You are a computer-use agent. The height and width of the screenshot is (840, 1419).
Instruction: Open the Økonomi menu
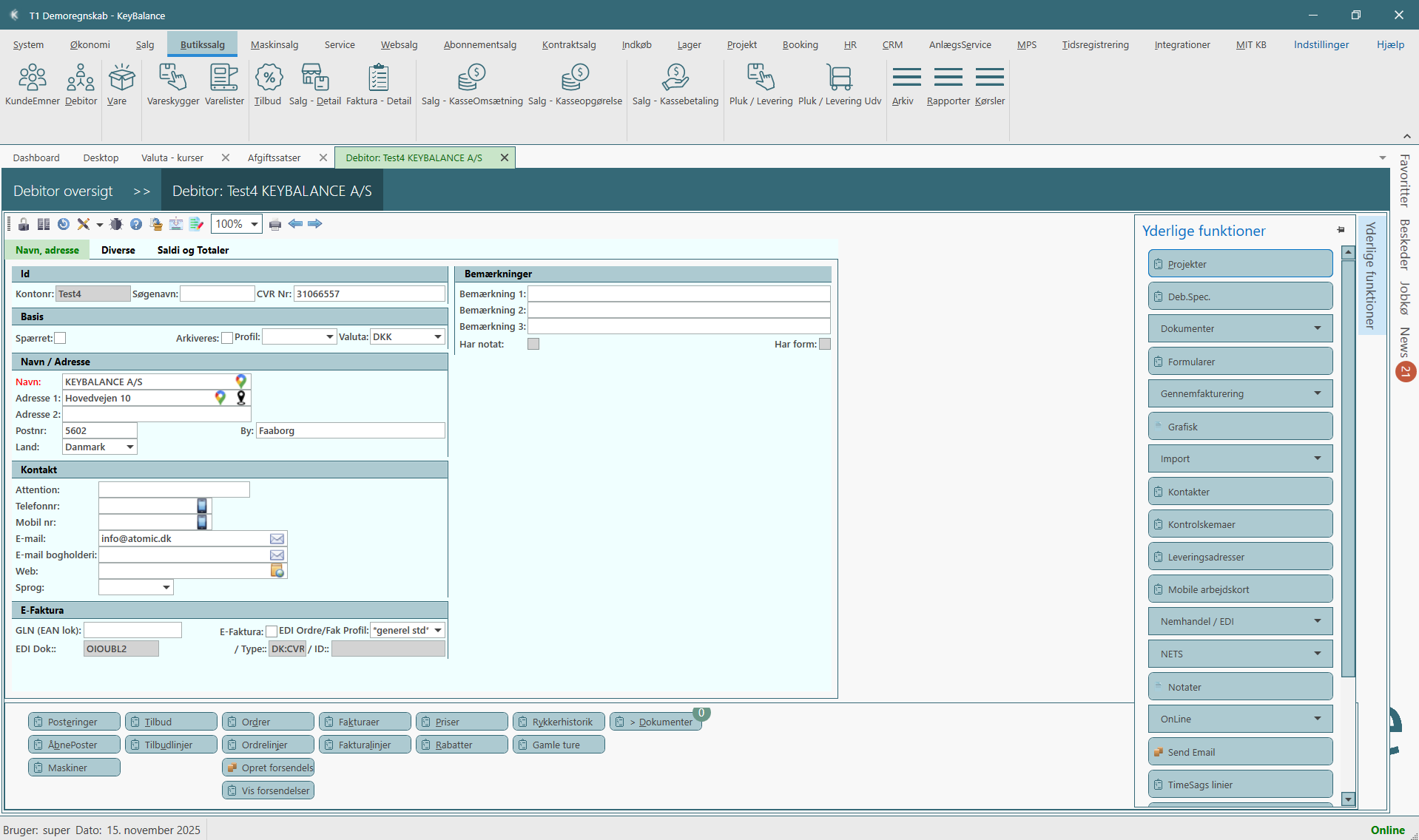pos(90,44)
